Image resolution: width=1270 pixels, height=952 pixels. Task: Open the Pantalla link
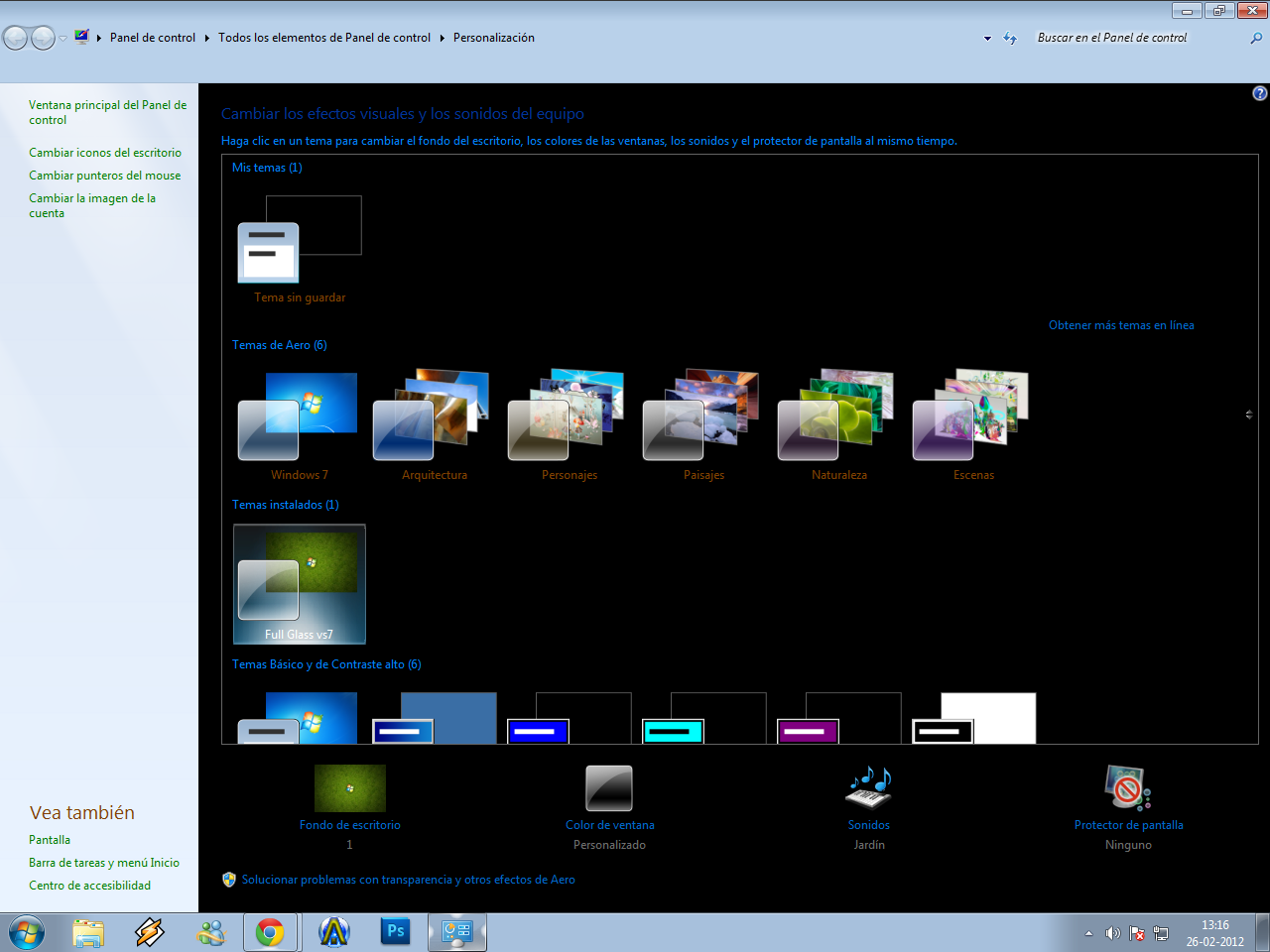click(x=50, y=840)
